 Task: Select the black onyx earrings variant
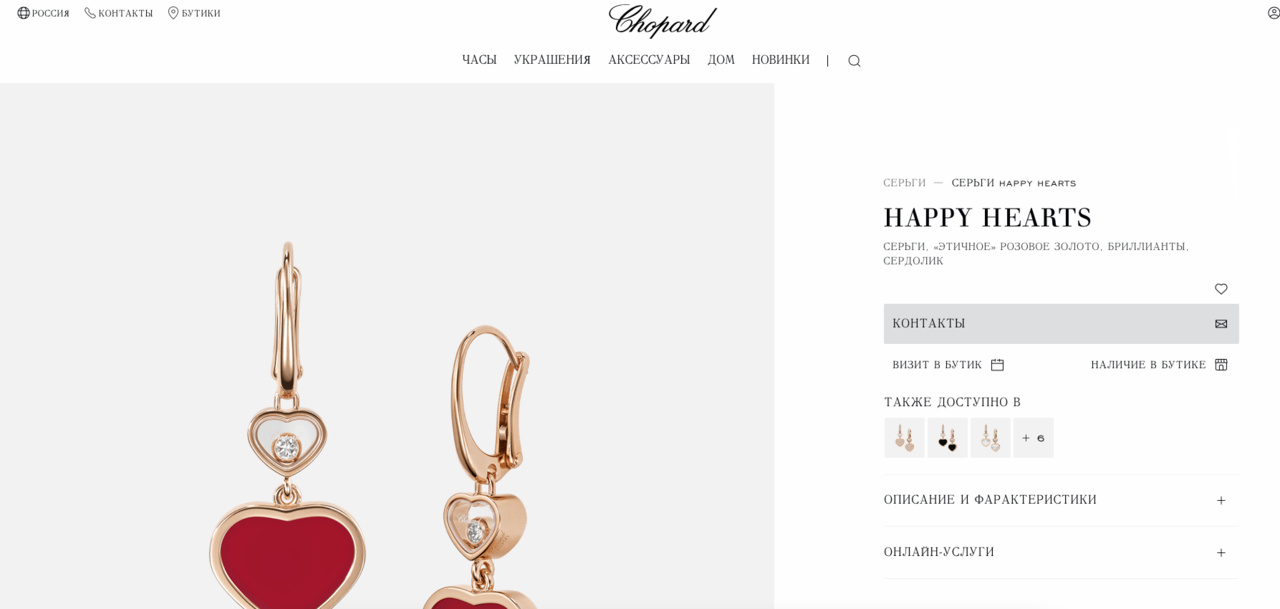[x=947, y=438]
